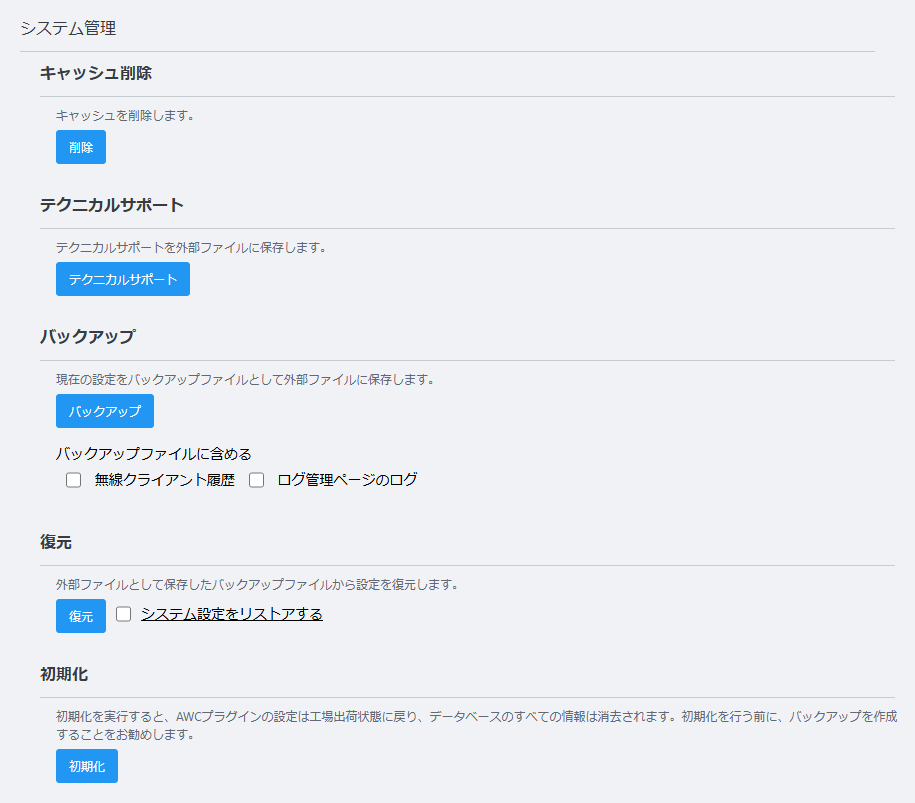Click the text キャッシュを削除します。
The width and height of the screenshot is (915, 803).
point(125,116)
